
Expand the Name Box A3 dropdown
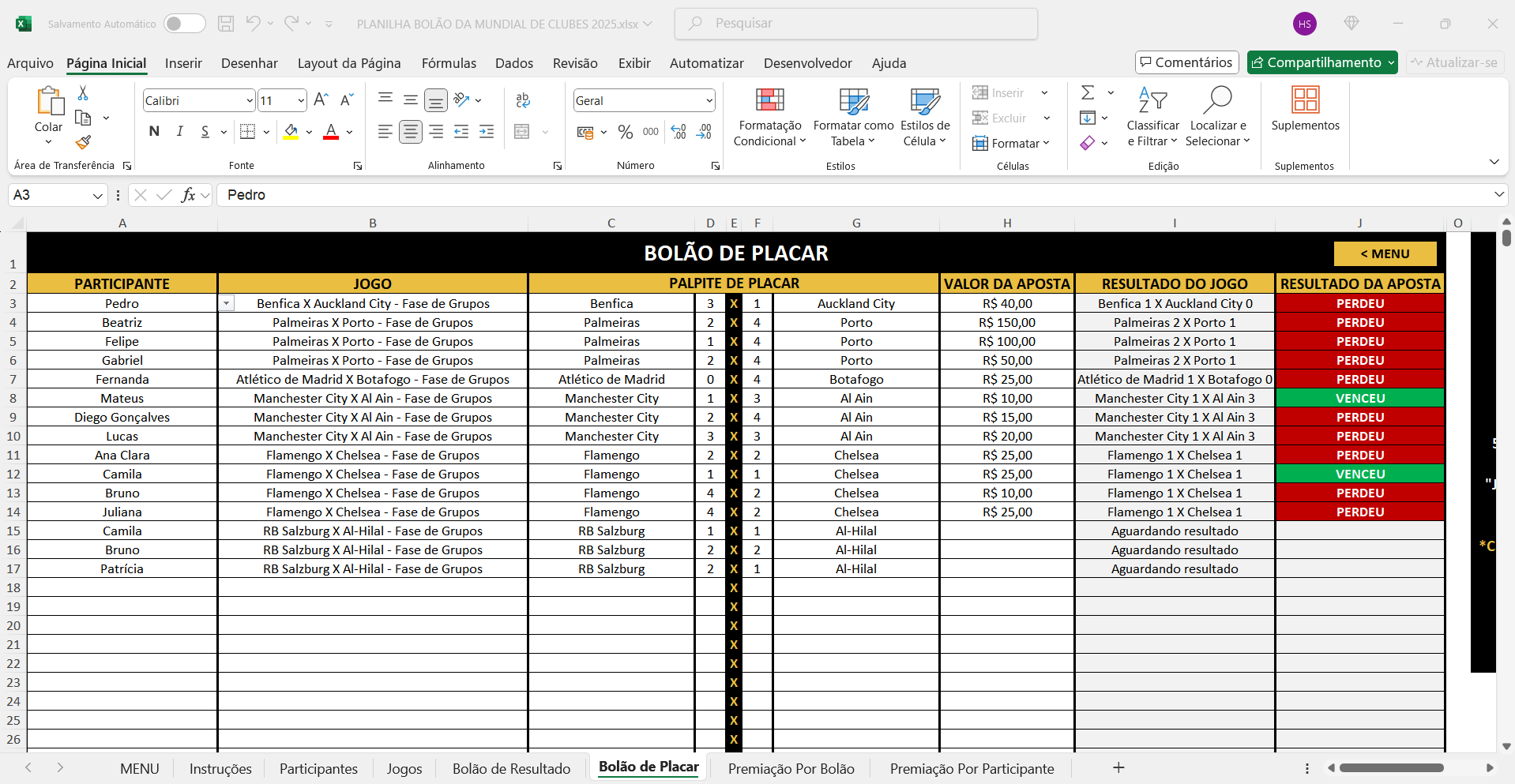98,195
